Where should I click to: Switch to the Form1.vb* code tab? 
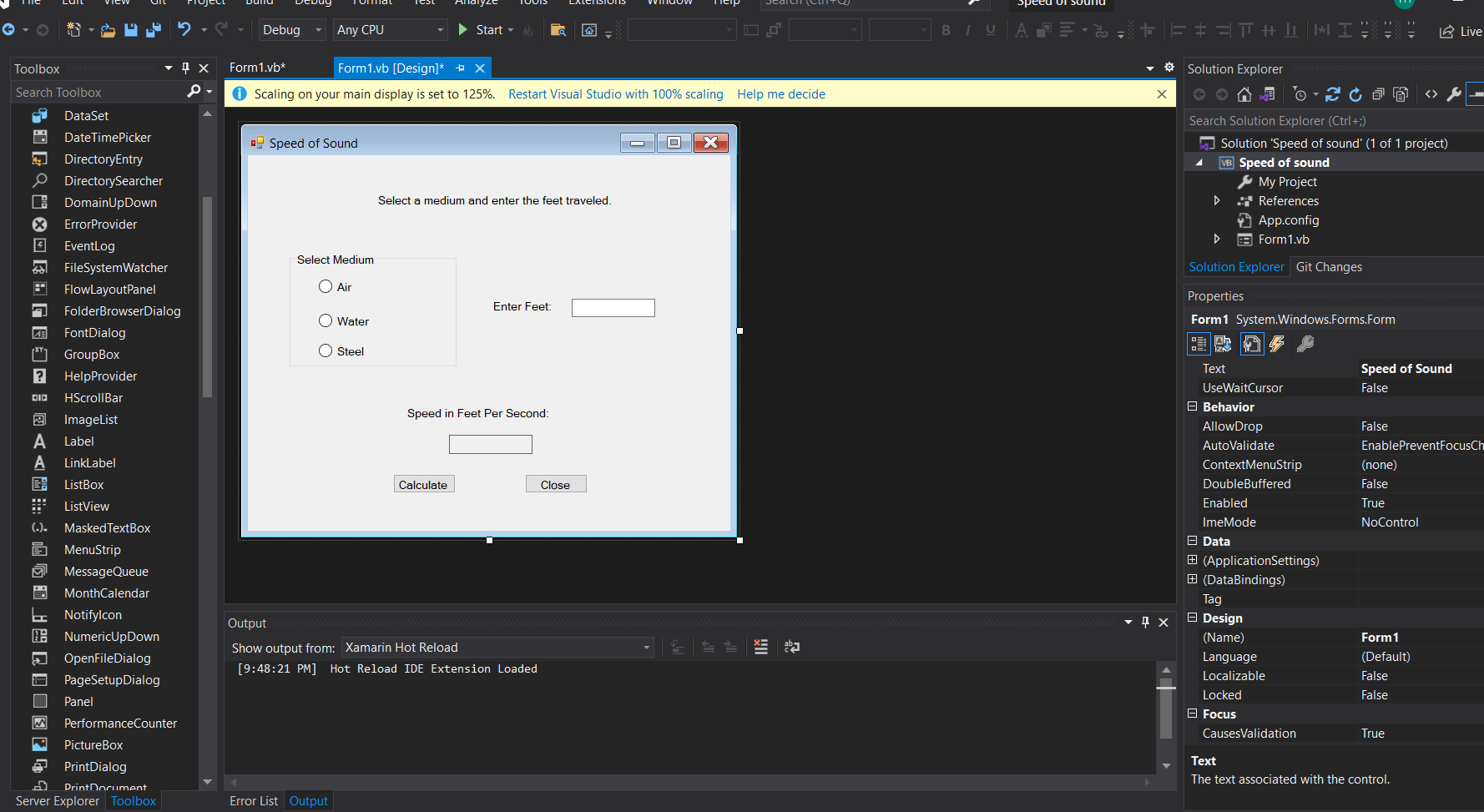point(257,68)
